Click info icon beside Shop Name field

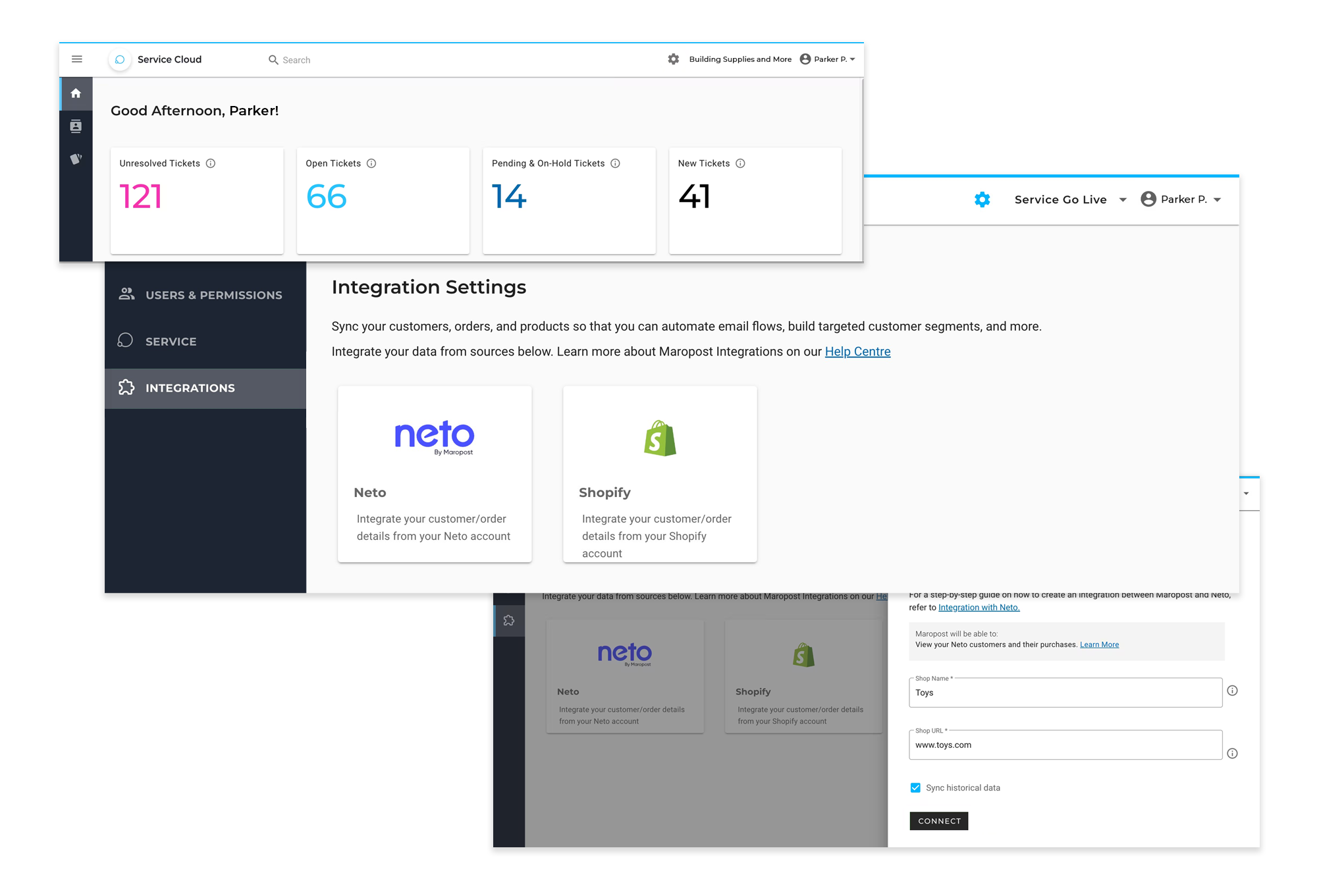pos(1232,691)
